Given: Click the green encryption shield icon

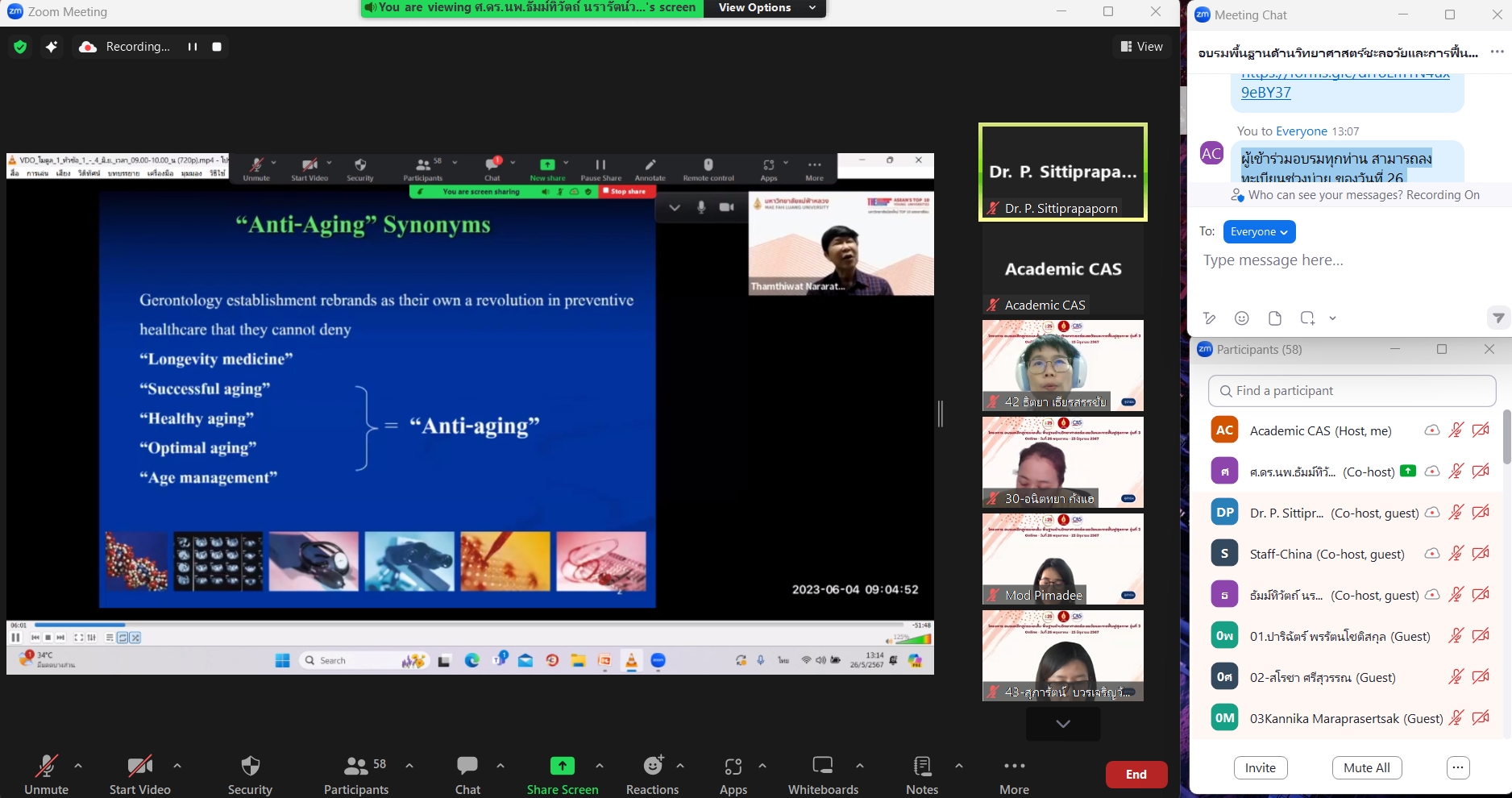Looking at the screenshot, I should [20, 47].
